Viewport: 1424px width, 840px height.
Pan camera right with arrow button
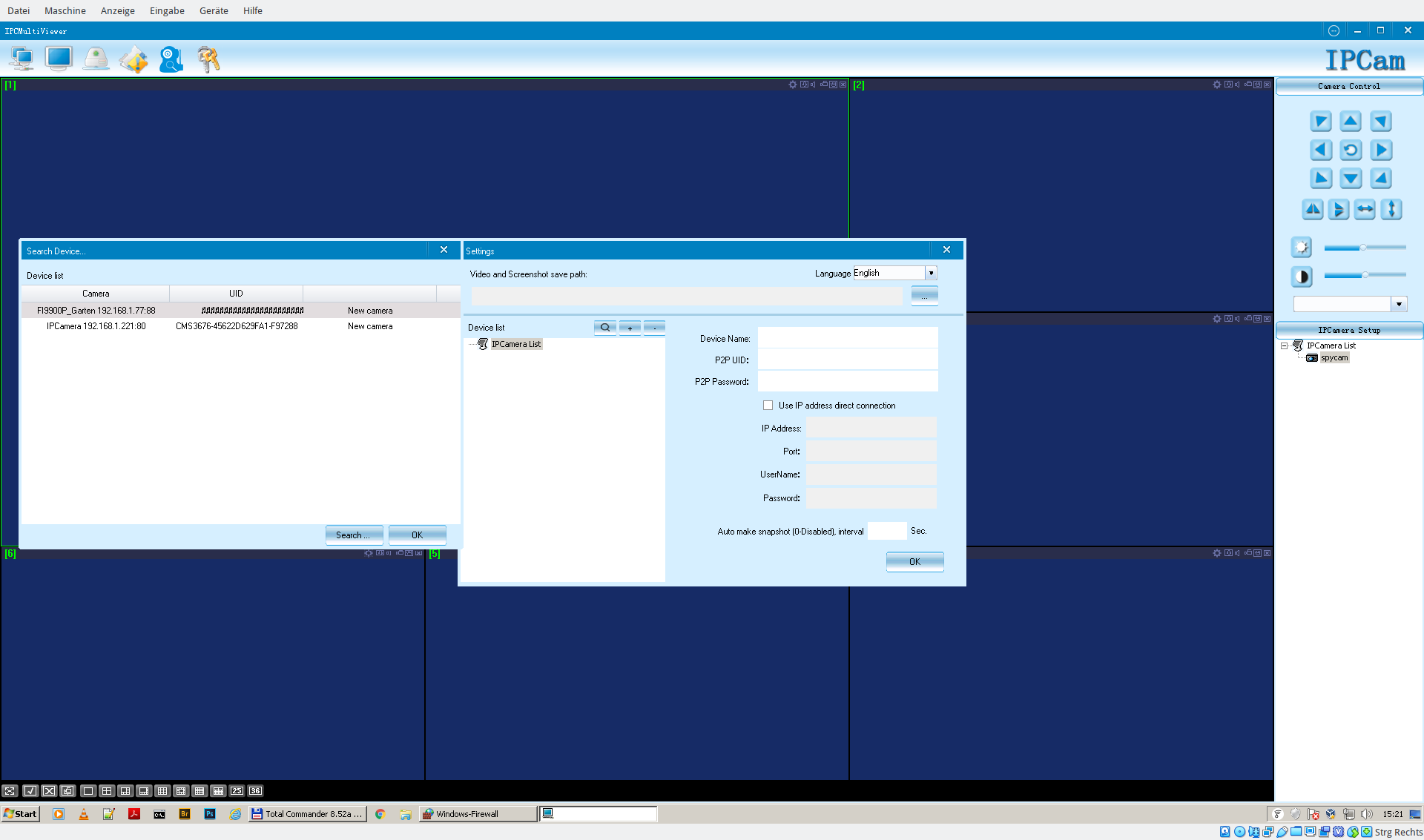coord(1380,151)
